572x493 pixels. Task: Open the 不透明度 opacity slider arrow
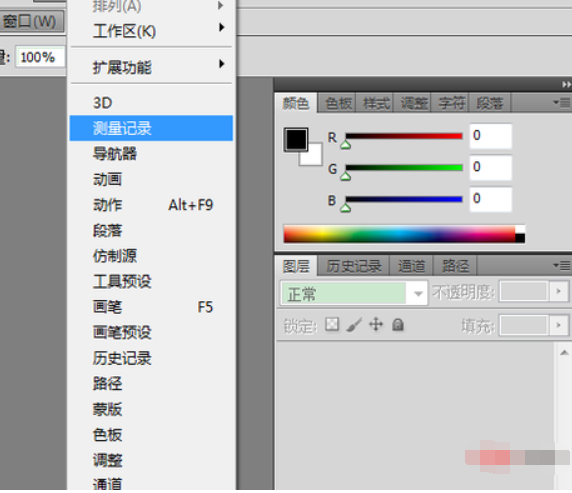pyautogui.click(x=559, y=291)
